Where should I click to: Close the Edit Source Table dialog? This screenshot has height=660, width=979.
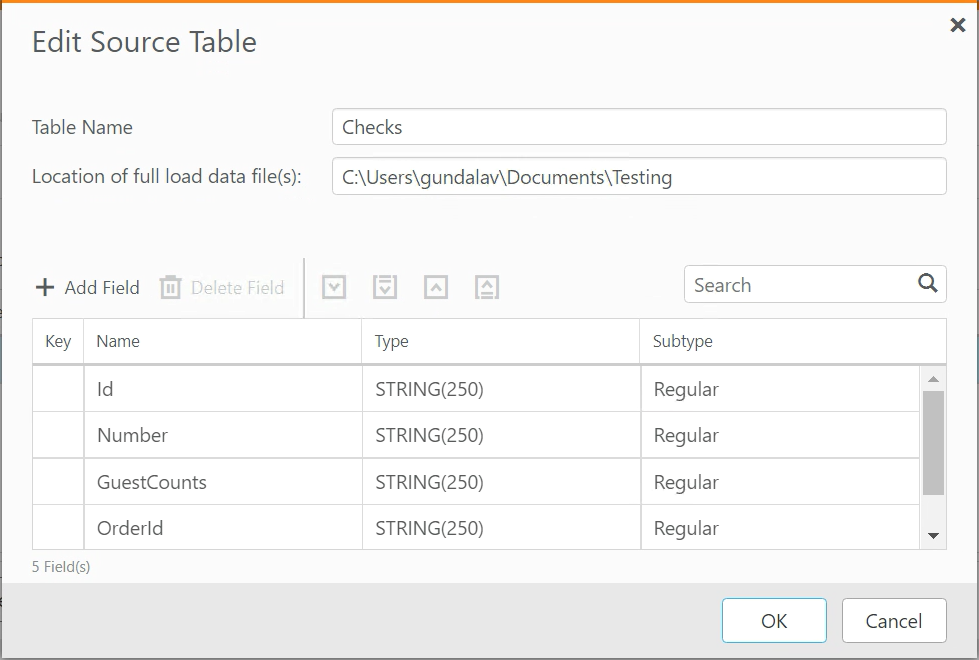[957, 26]
